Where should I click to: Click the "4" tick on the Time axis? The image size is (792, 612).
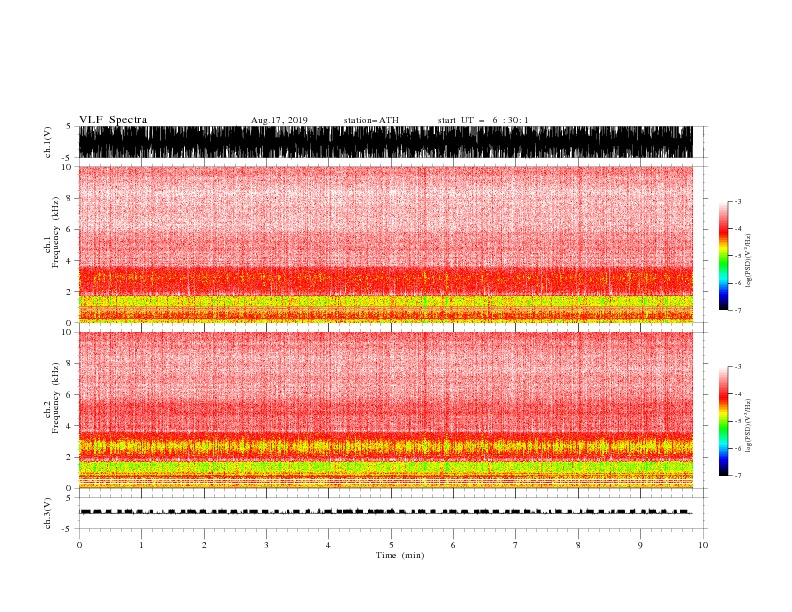click(x=328, y=545)
